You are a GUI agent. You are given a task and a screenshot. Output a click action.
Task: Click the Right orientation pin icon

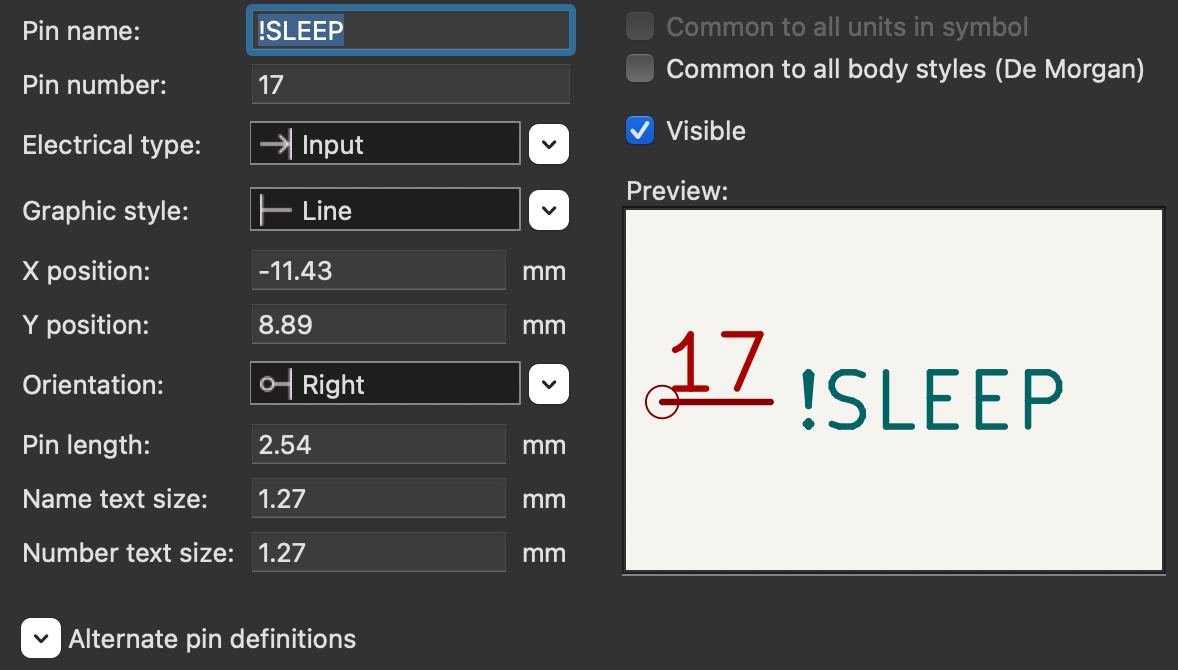point(275,385)
